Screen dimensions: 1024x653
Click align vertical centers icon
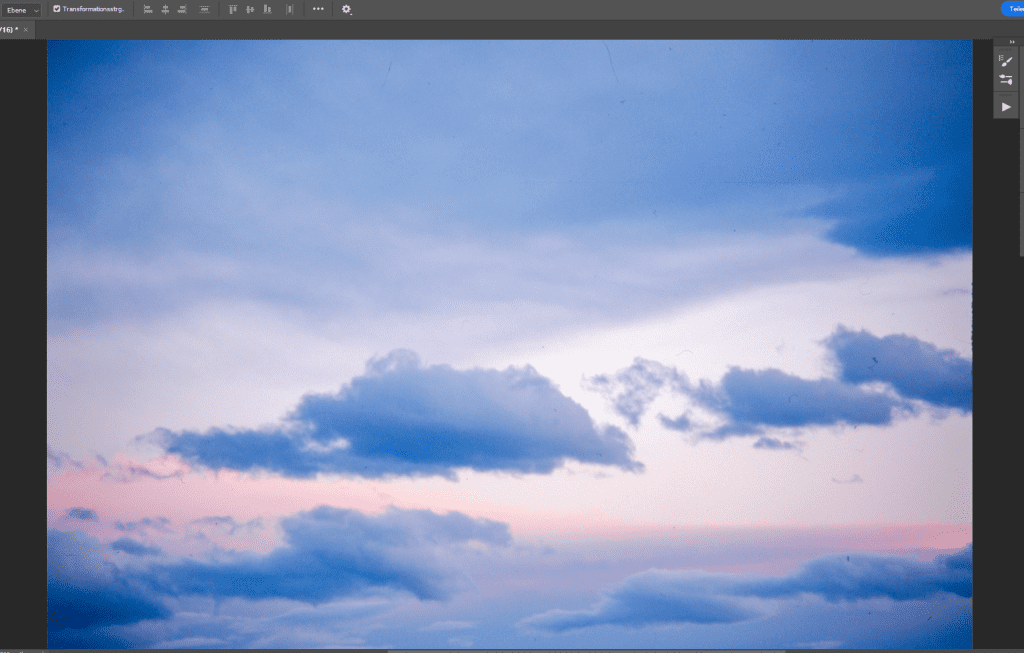[x=250, y=9]
